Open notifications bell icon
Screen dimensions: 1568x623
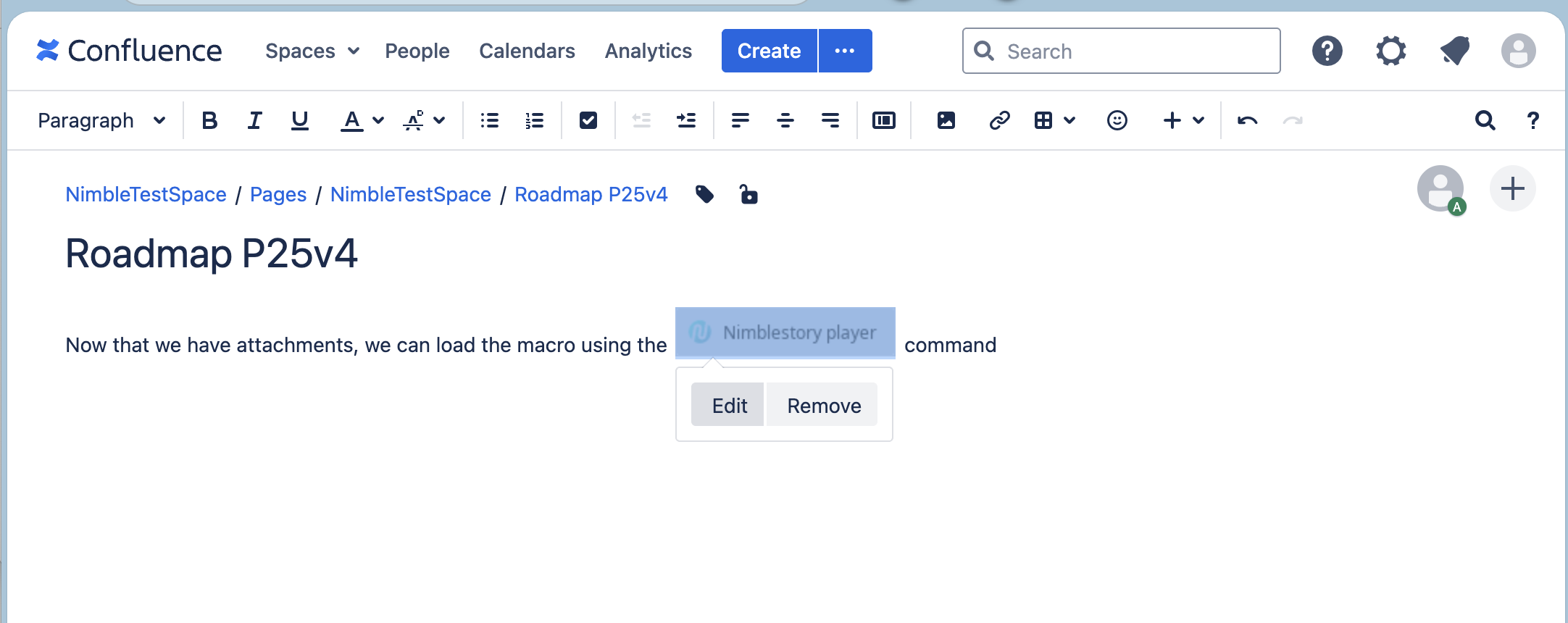[x=1455, y=51]
